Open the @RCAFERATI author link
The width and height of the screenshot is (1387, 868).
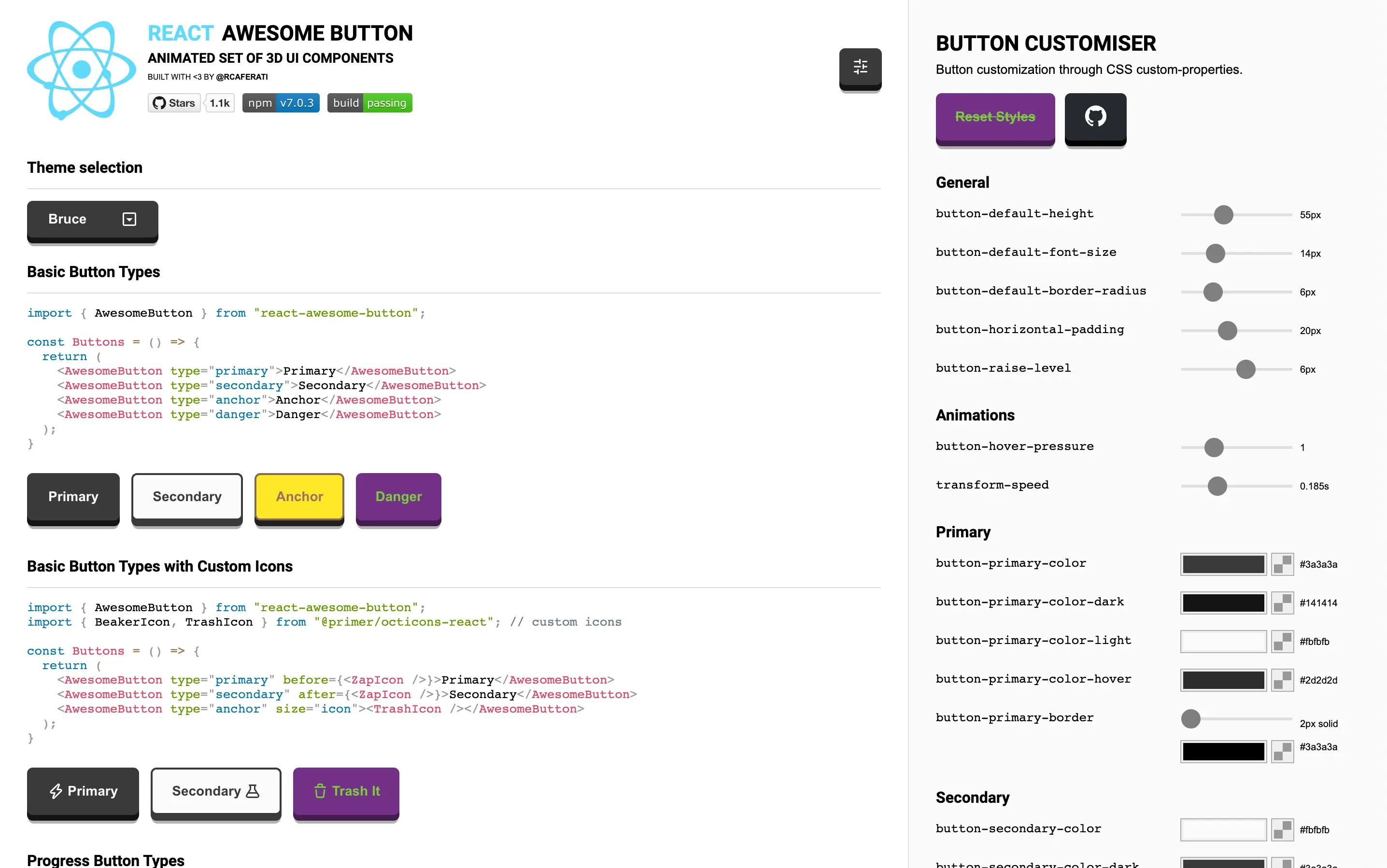242,77
